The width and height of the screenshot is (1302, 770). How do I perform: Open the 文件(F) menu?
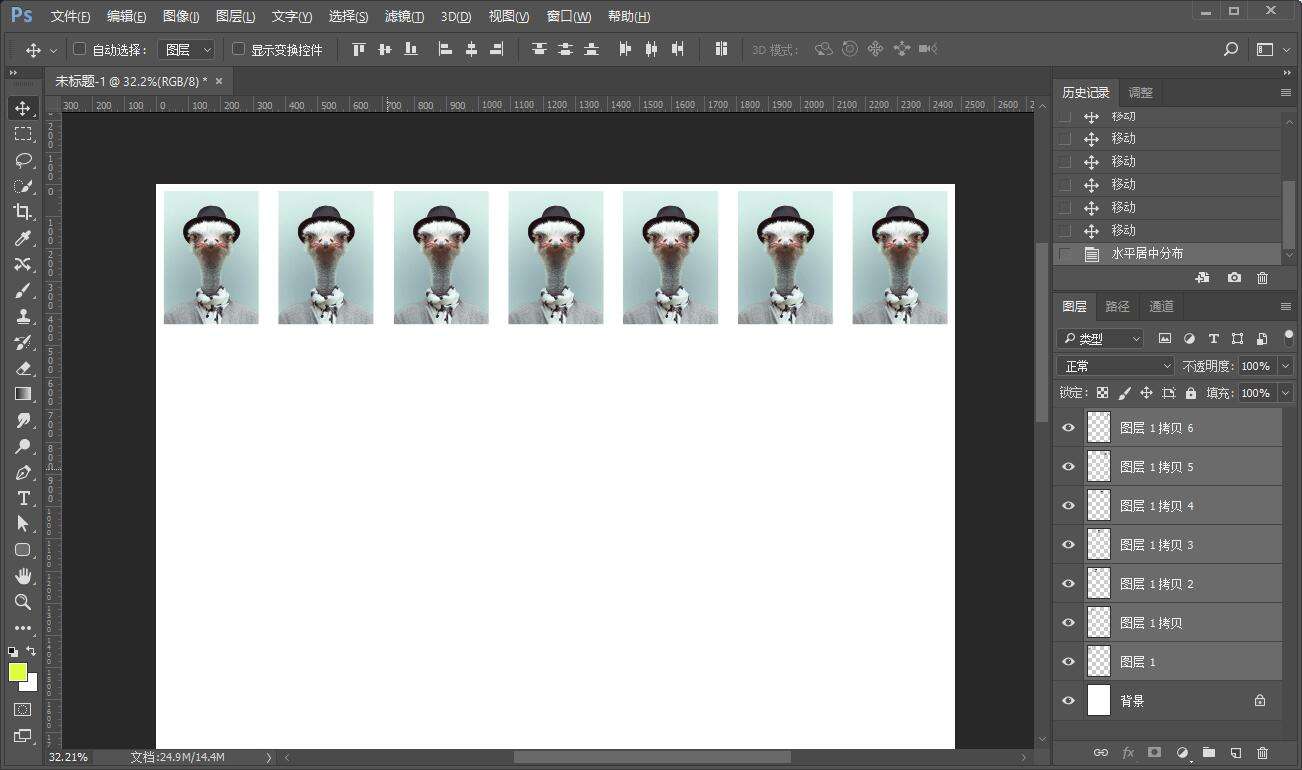(70, 17)
